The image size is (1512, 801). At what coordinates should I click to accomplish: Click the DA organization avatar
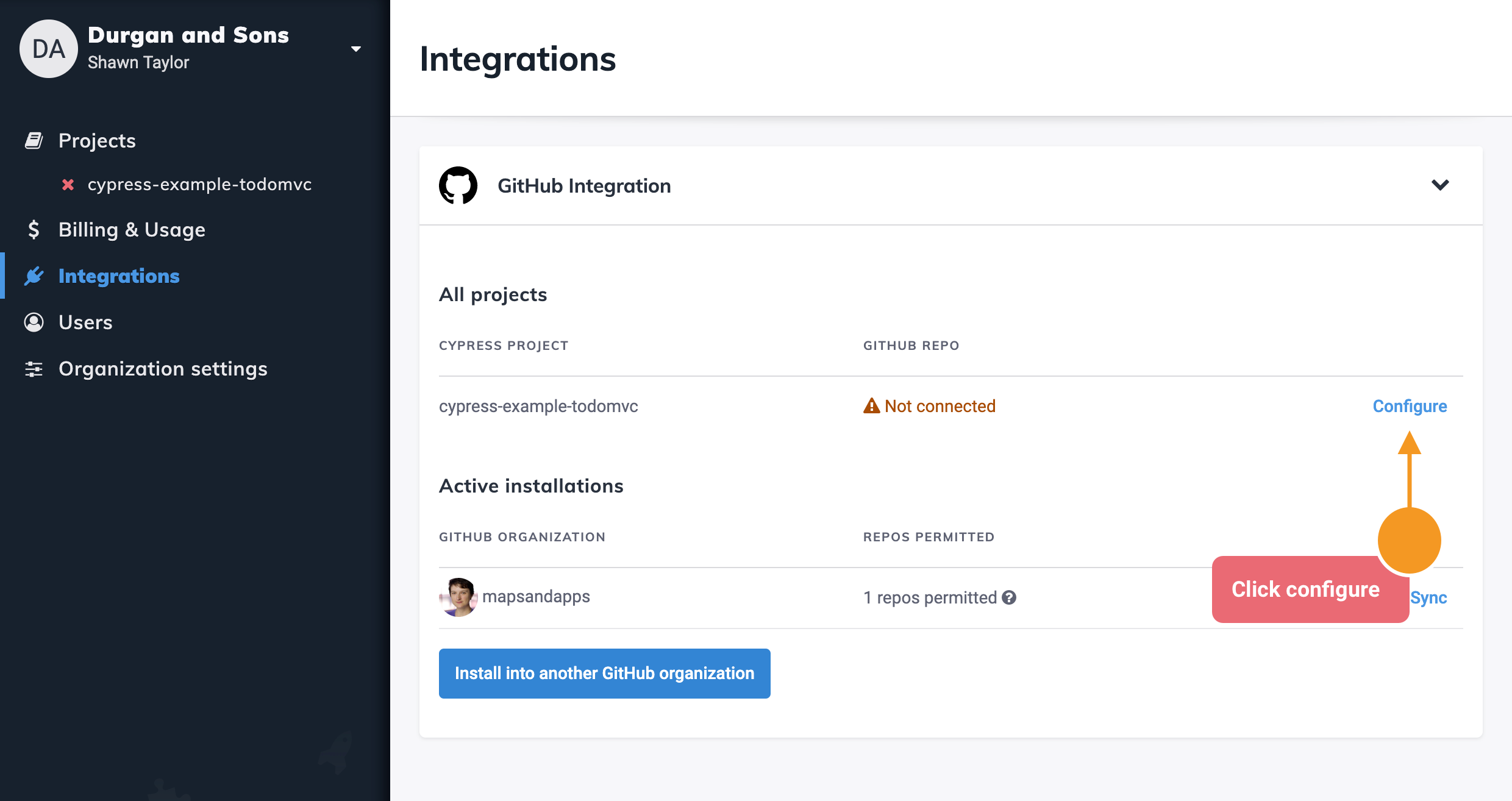[49, 48]
